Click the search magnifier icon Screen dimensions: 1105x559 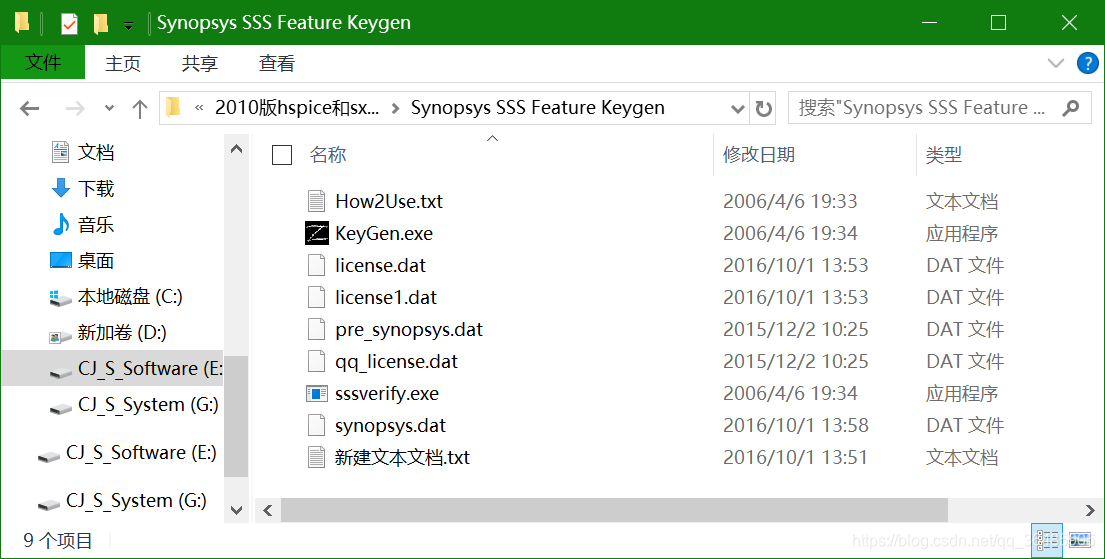[x=1070, y=108]
